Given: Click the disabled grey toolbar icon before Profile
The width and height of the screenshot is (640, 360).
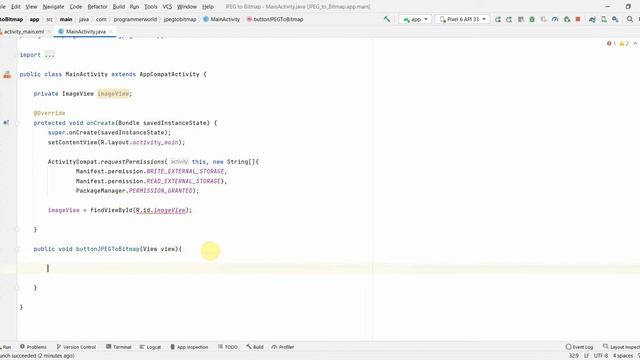Looking at the screenshot, I should click(543, 19).
